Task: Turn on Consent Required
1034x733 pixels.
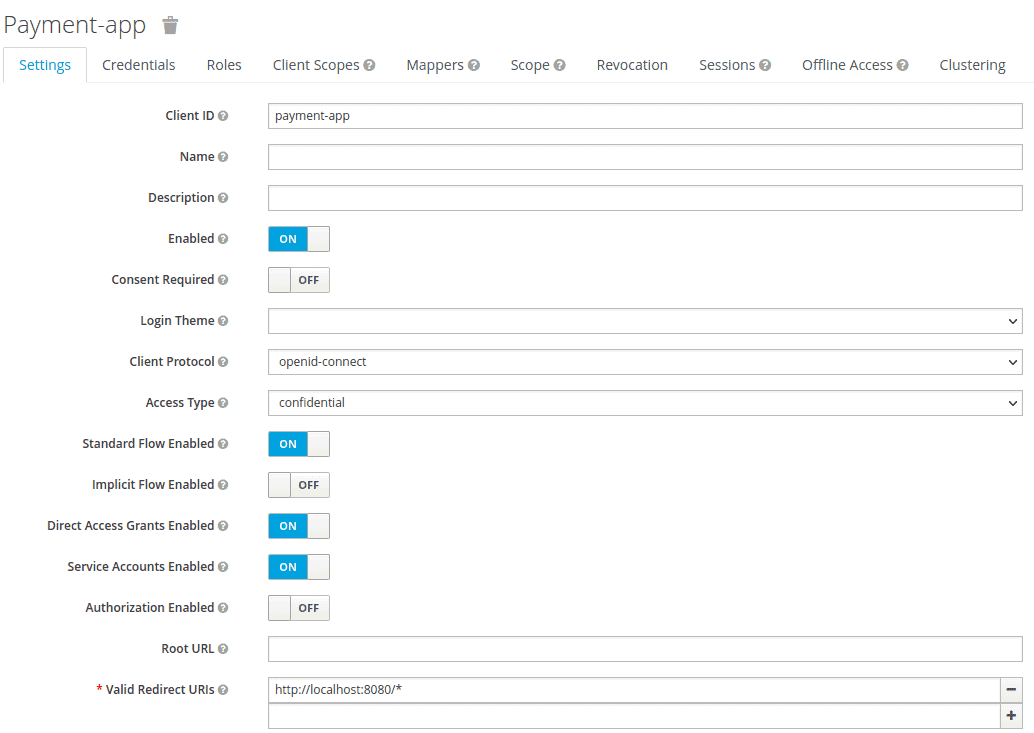Action: [299, 280]
